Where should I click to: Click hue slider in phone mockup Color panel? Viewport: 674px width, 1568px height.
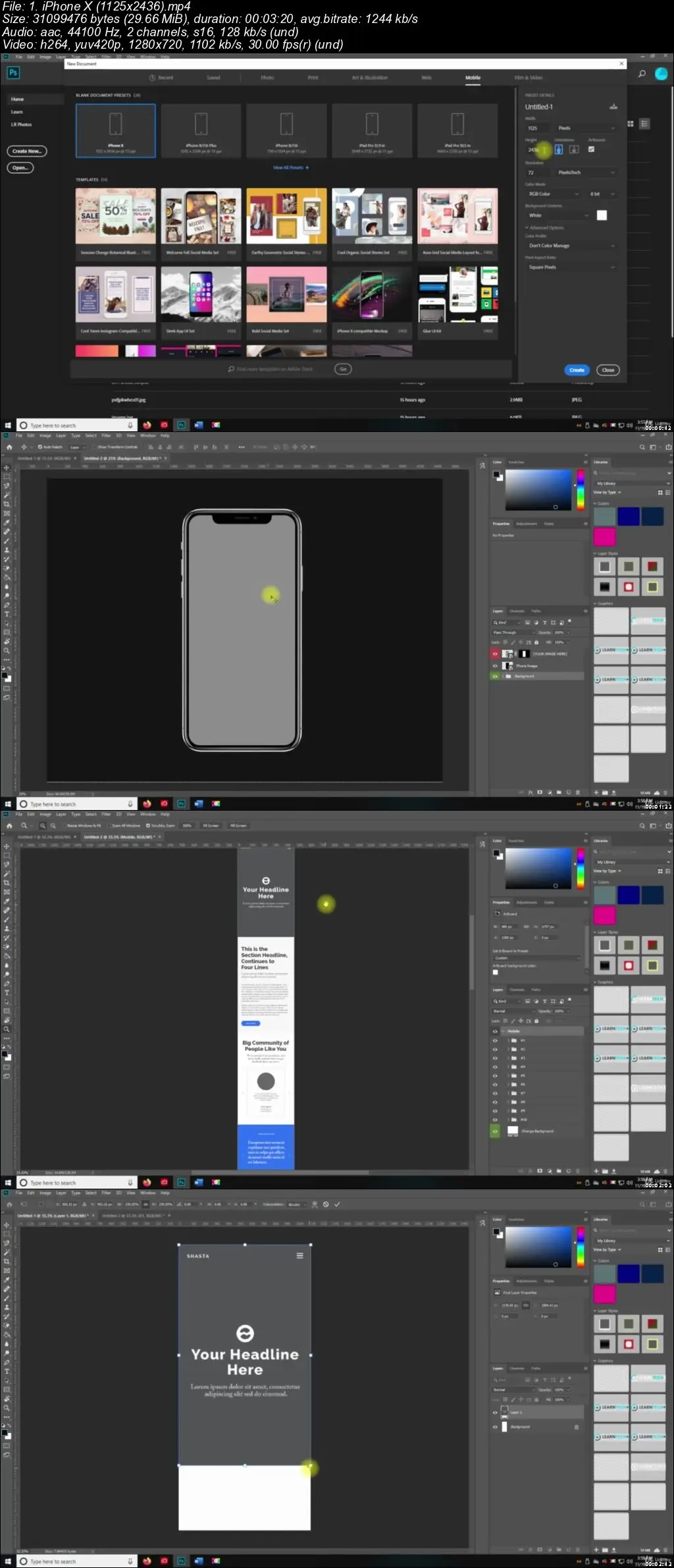click(x=581, y=489)
